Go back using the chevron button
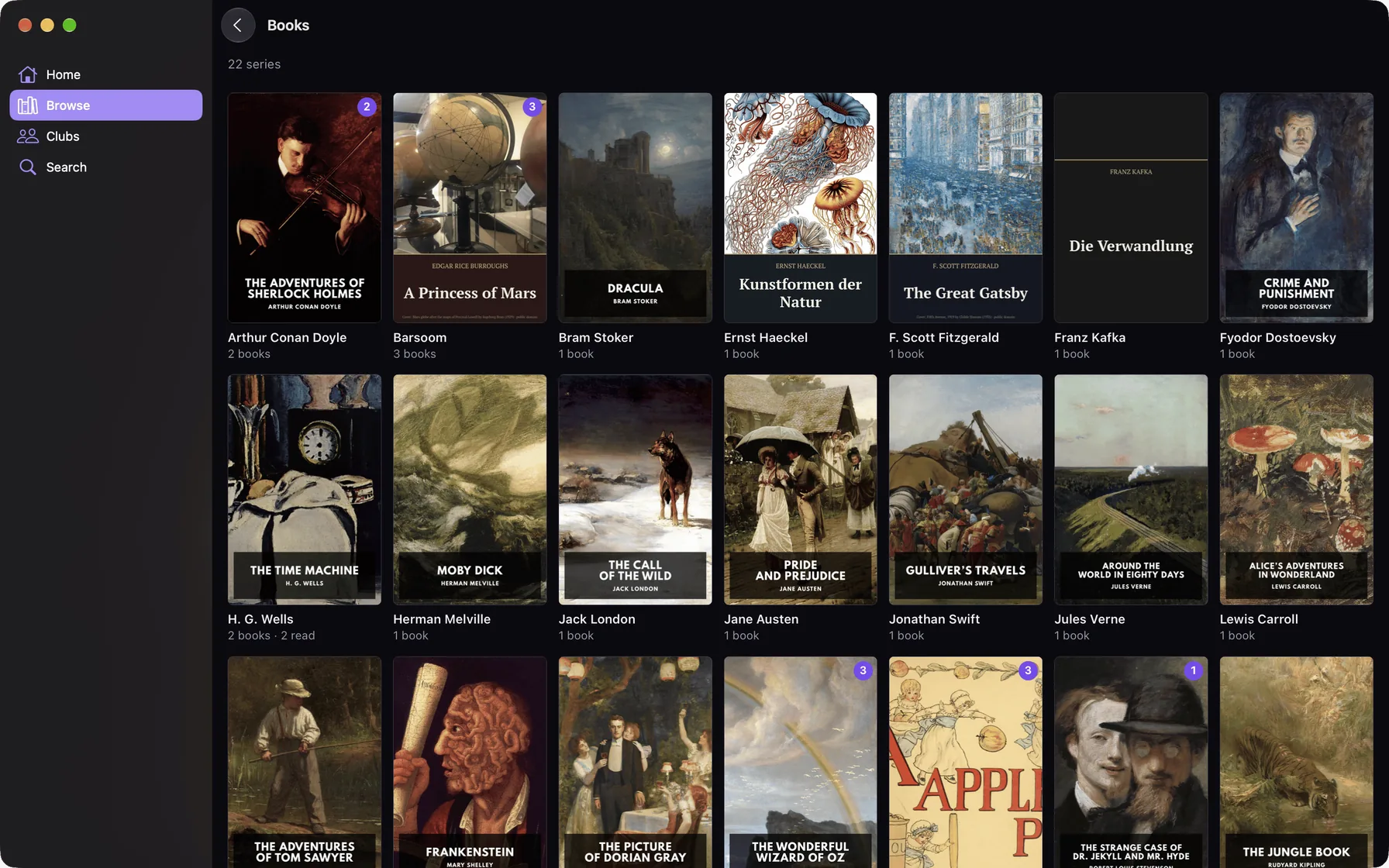This screenshot has width=1389, height=868. (x=238, y=25)
